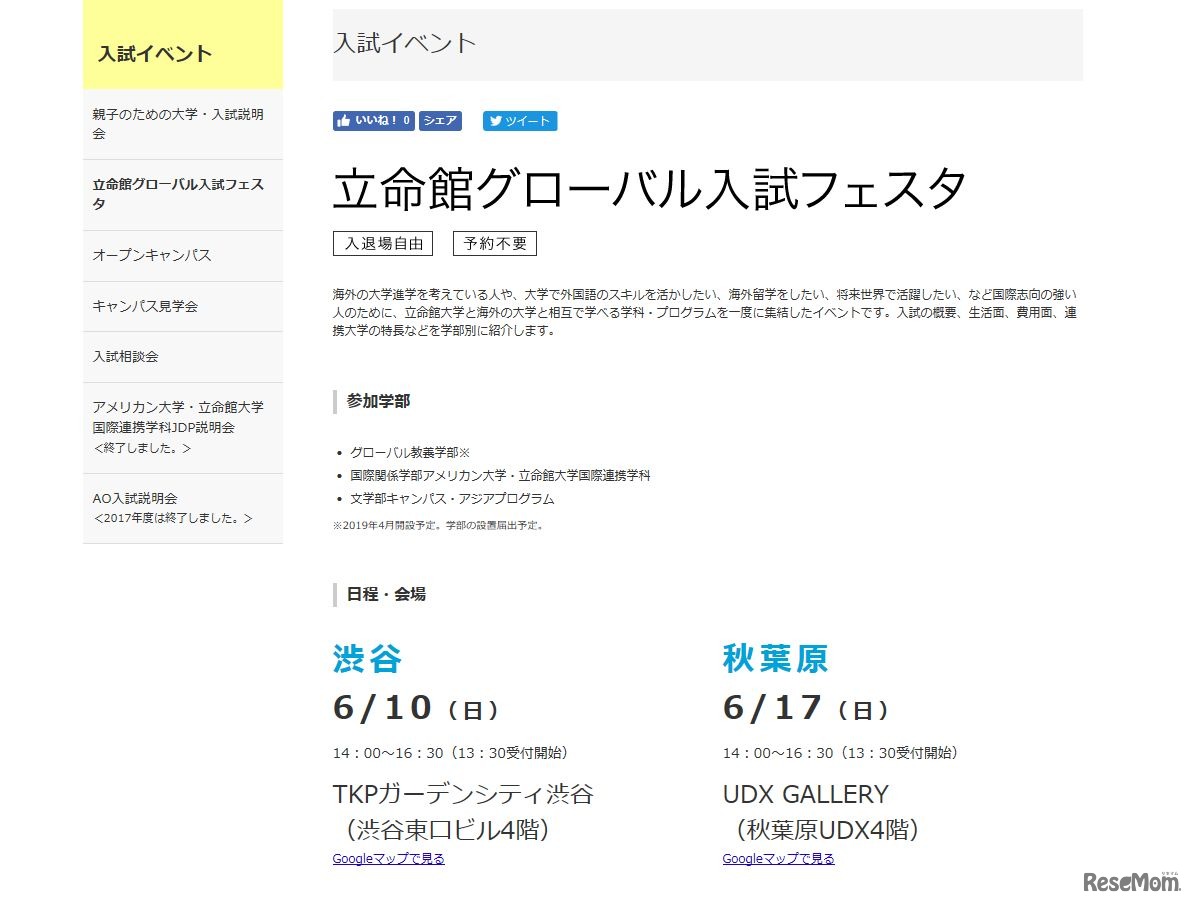Click the 文学部キャンパス・アジアプログラム list item
The image size is (1194, 905).
click(452, 499)
